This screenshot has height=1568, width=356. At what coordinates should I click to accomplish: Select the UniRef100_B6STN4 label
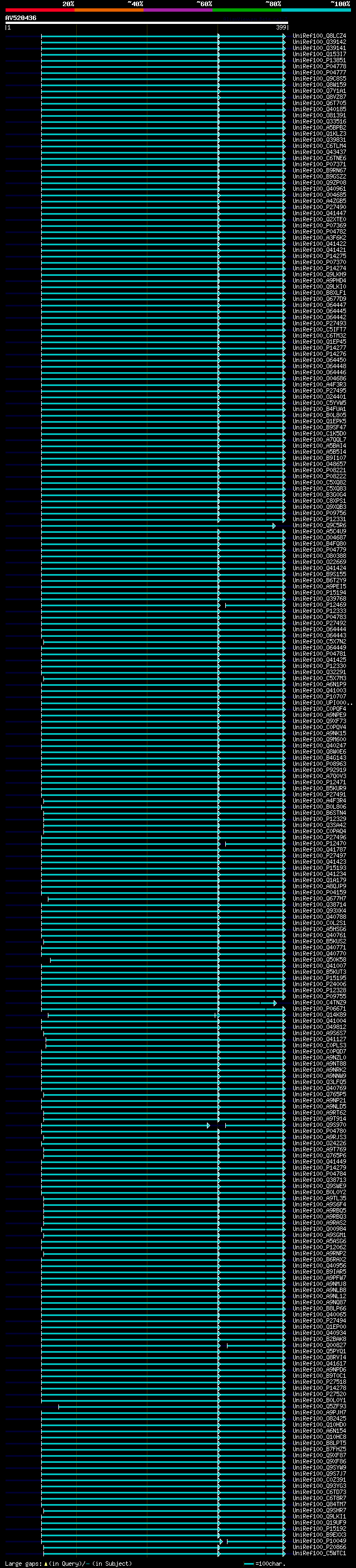tap(319, 813)
